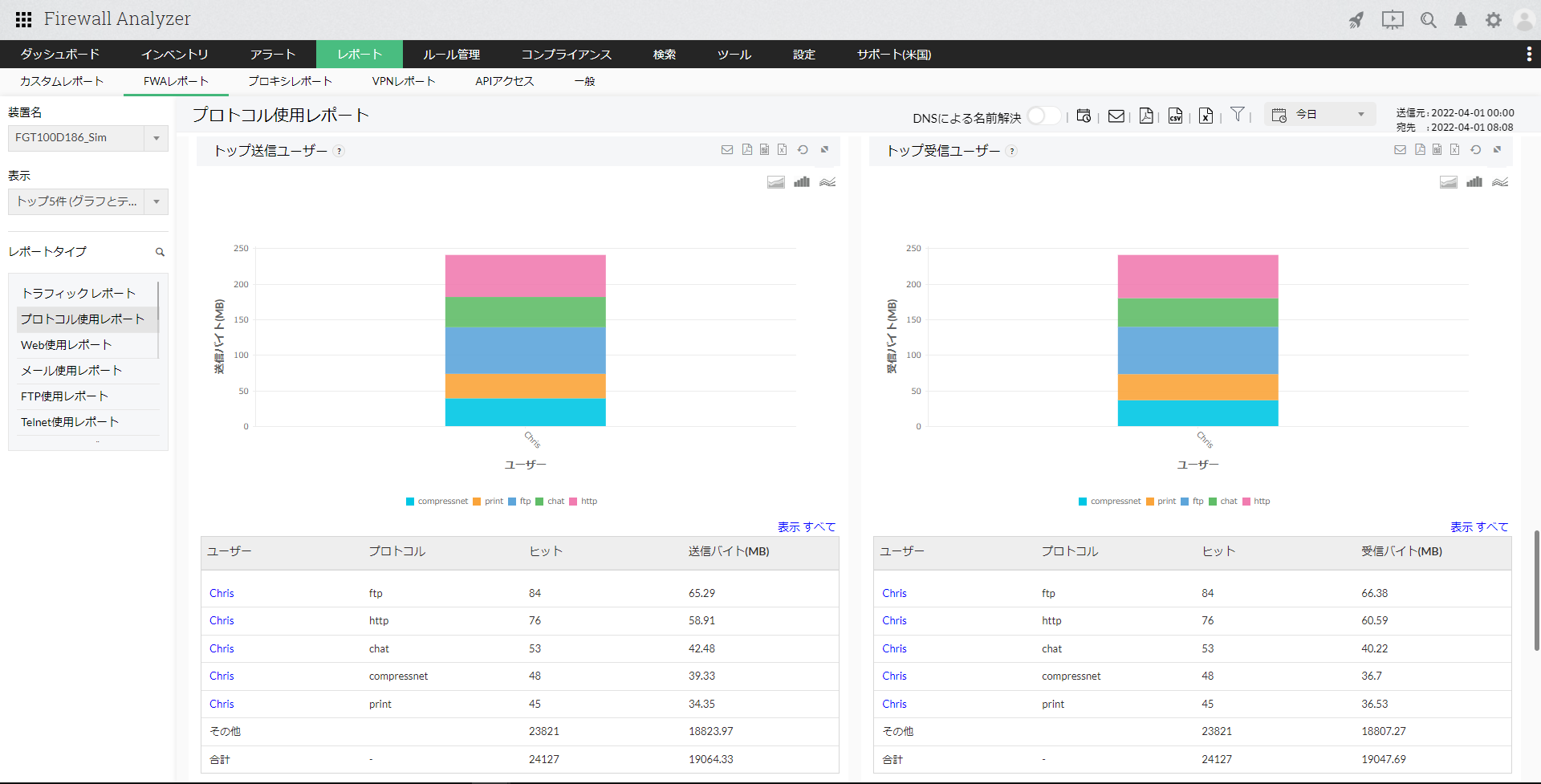Refresh the トップ送信ユーザー widget

pos(803,150)
